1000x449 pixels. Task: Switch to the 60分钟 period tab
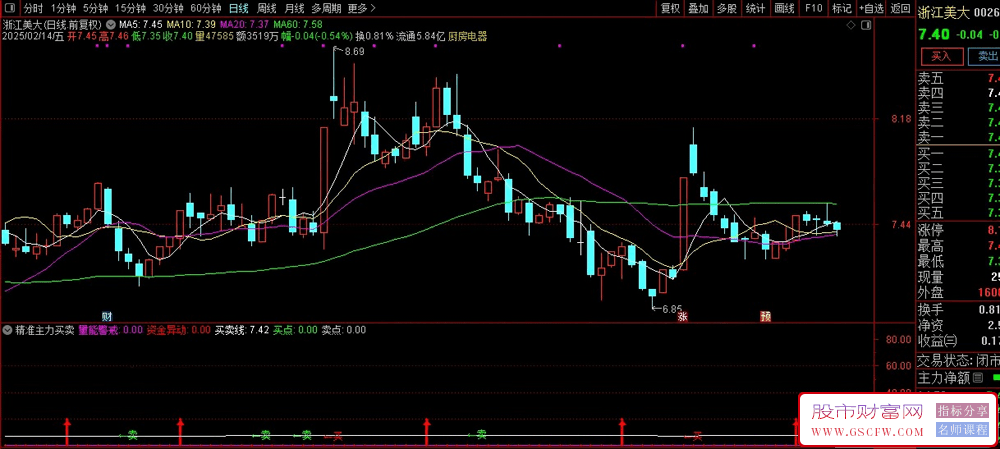click(206, 8)
